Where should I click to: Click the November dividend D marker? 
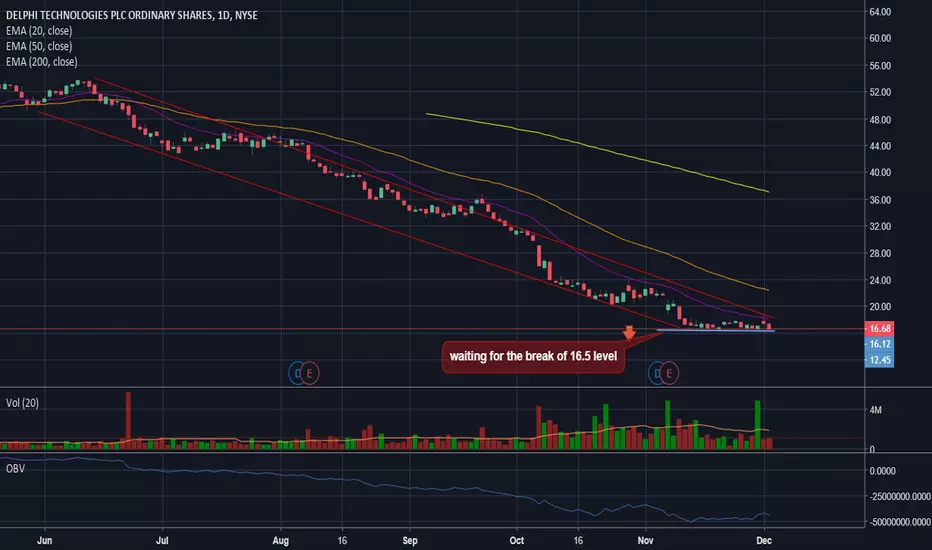pyautogui.click(x=656, y=373)
